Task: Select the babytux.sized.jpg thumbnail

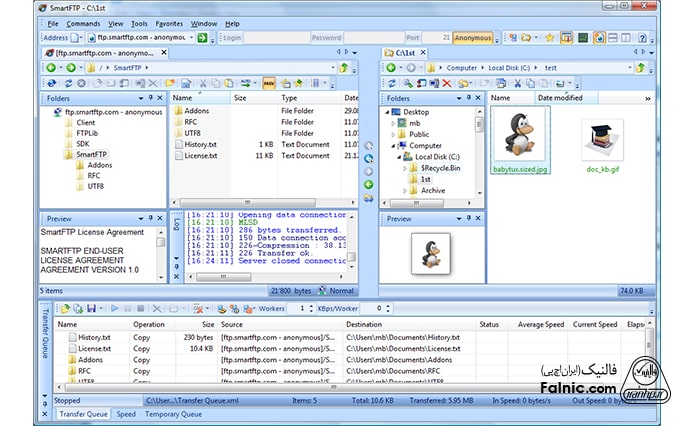Action: click(521, 142)
